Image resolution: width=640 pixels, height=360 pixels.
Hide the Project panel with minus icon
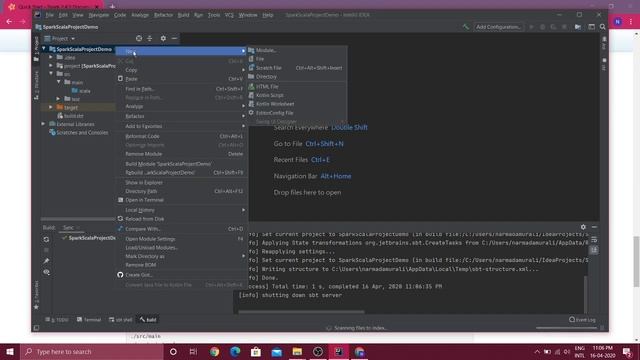pos(174,38)
